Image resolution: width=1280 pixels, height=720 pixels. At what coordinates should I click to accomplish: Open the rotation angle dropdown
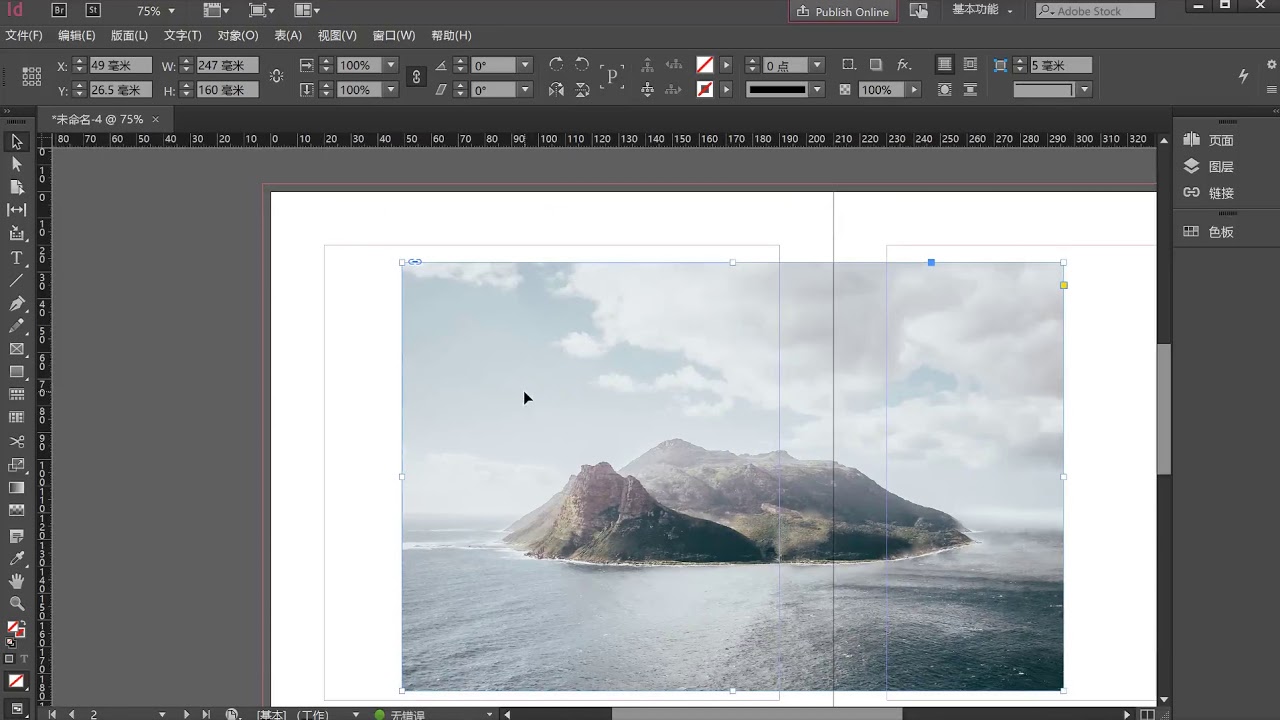[524, 65]
